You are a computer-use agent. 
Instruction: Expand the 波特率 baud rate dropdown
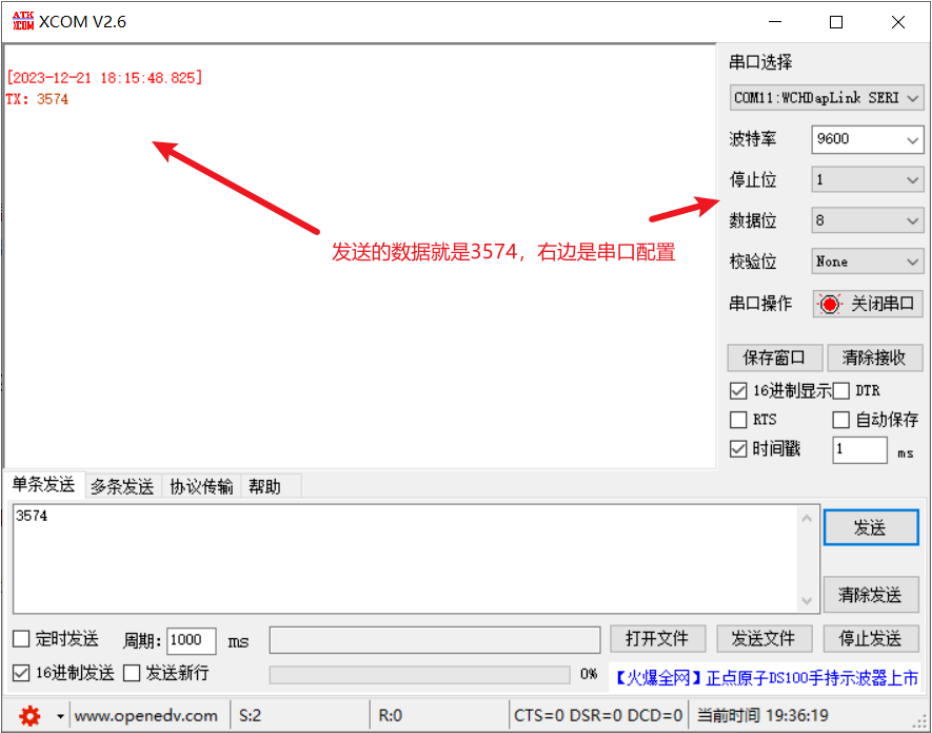click(x=866, y=140)
